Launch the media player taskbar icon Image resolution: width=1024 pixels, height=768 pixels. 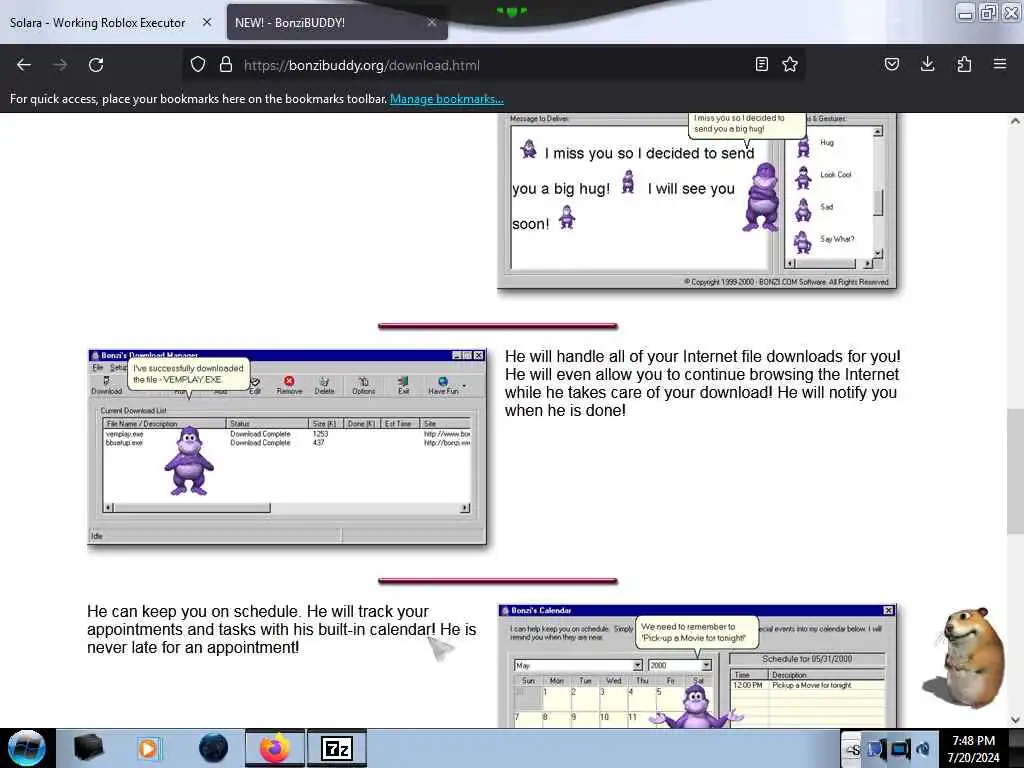(150, 748)
